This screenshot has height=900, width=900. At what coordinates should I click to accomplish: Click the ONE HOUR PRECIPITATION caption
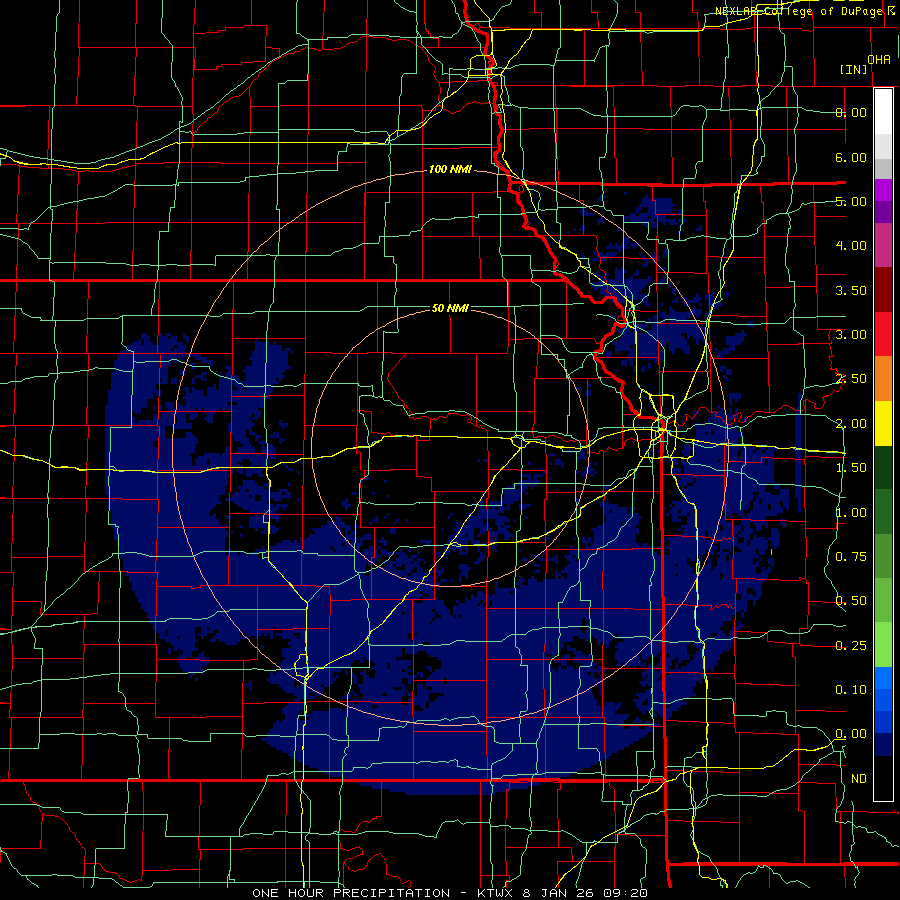pyautogui.click(x=450, y=893)
